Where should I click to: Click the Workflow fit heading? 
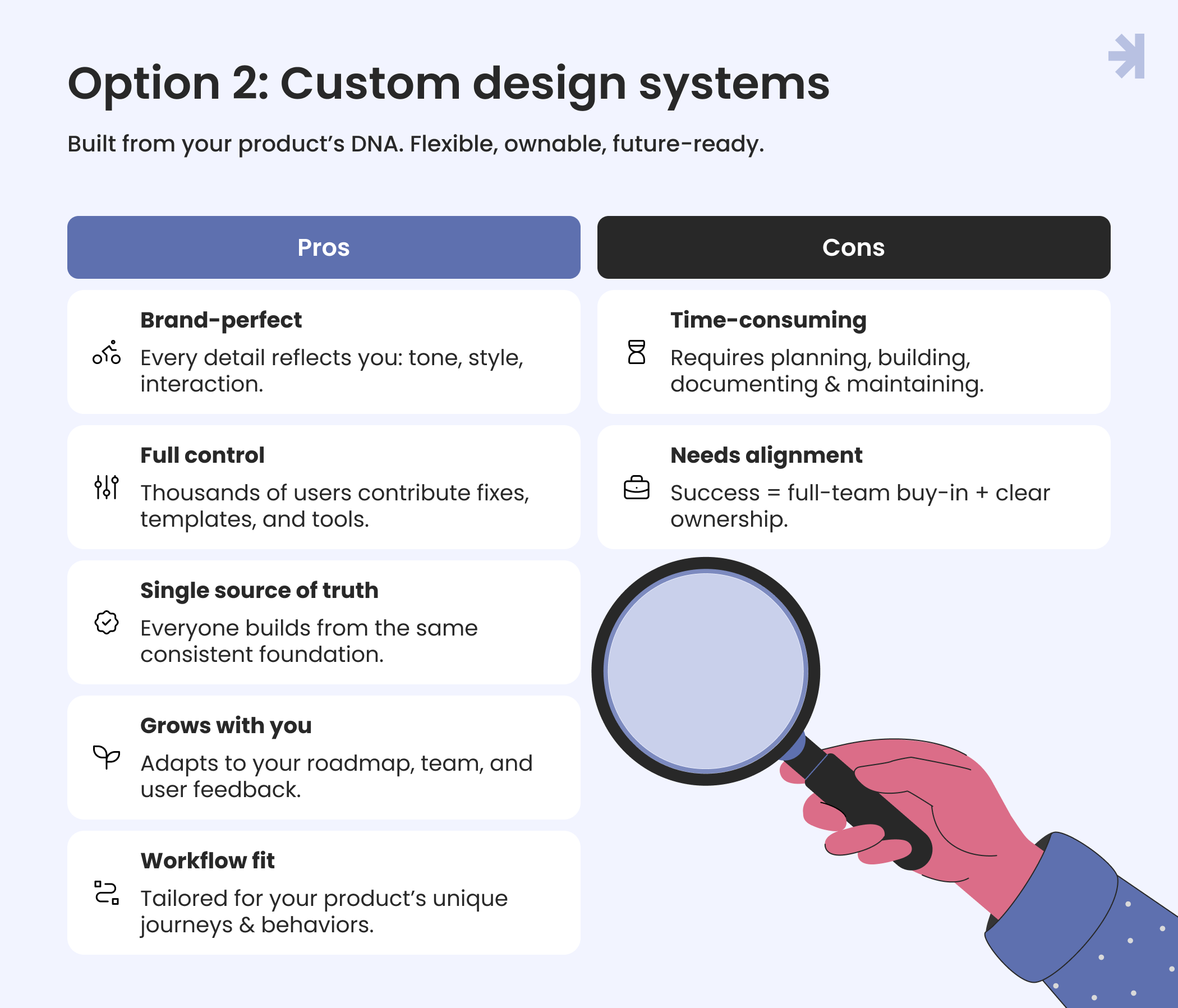208,860
